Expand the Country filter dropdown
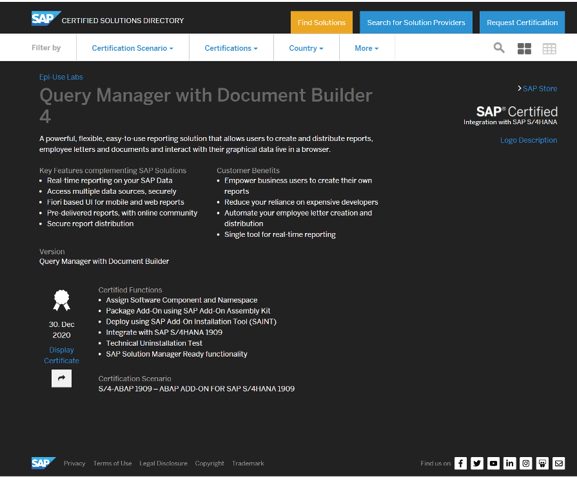 click(x=306, y=48)
